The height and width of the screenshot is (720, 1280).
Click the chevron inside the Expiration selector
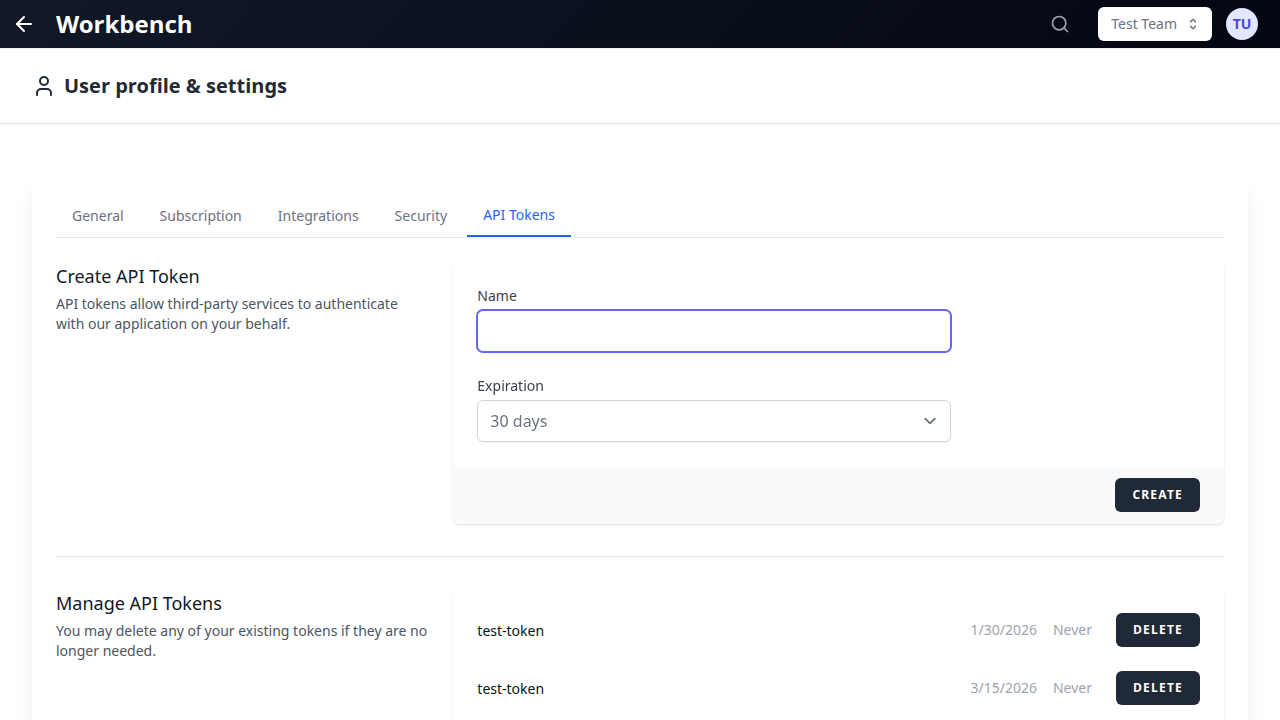929,421
